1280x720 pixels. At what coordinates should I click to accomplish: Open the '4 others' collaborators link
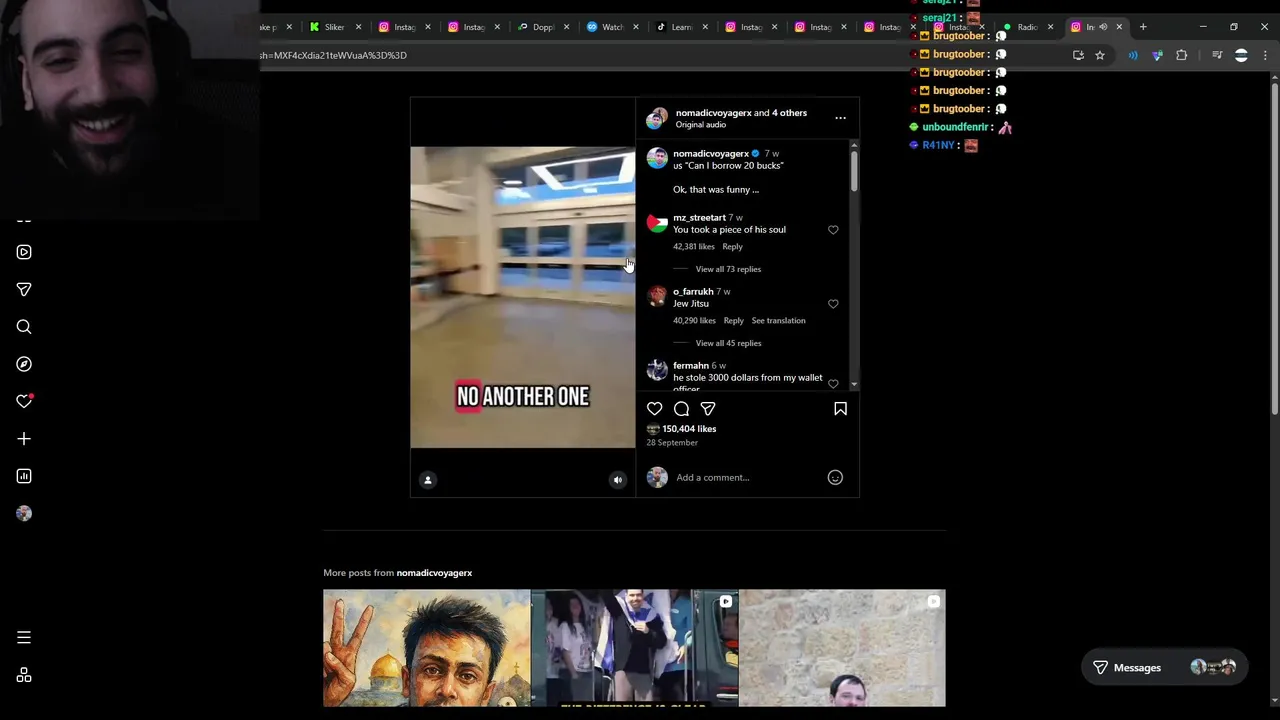coord(789,113)
